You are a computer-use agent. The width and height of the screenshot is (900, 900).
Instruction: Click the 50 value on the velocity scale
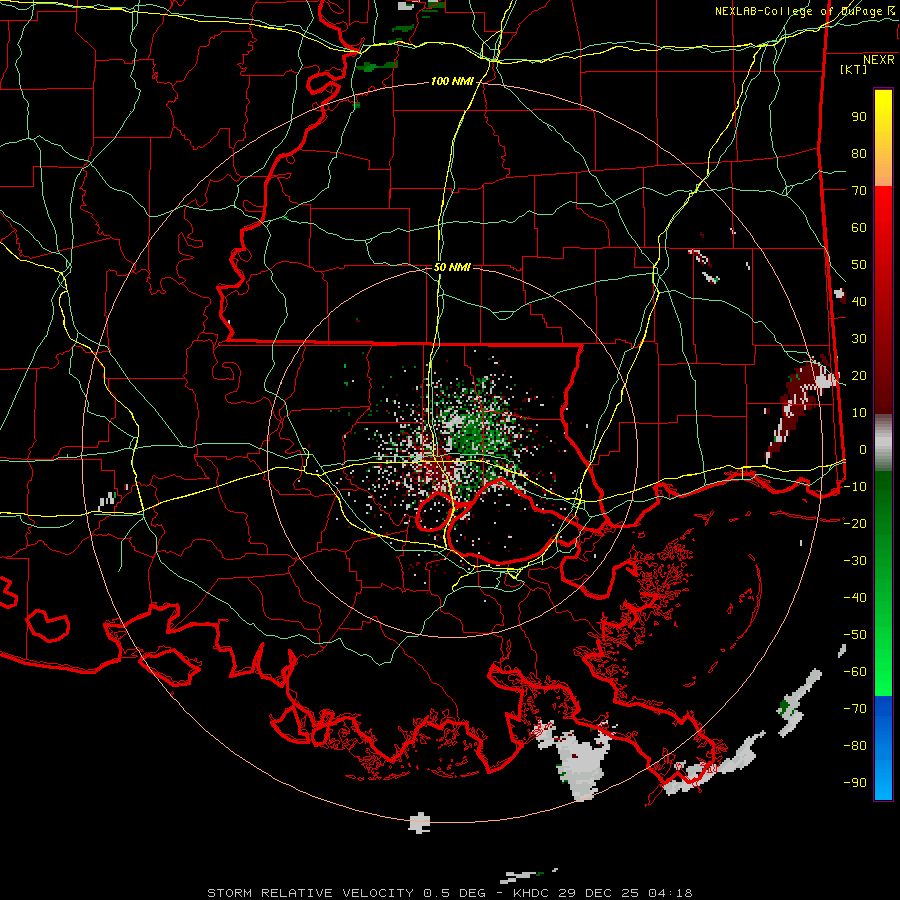[859, 265]
